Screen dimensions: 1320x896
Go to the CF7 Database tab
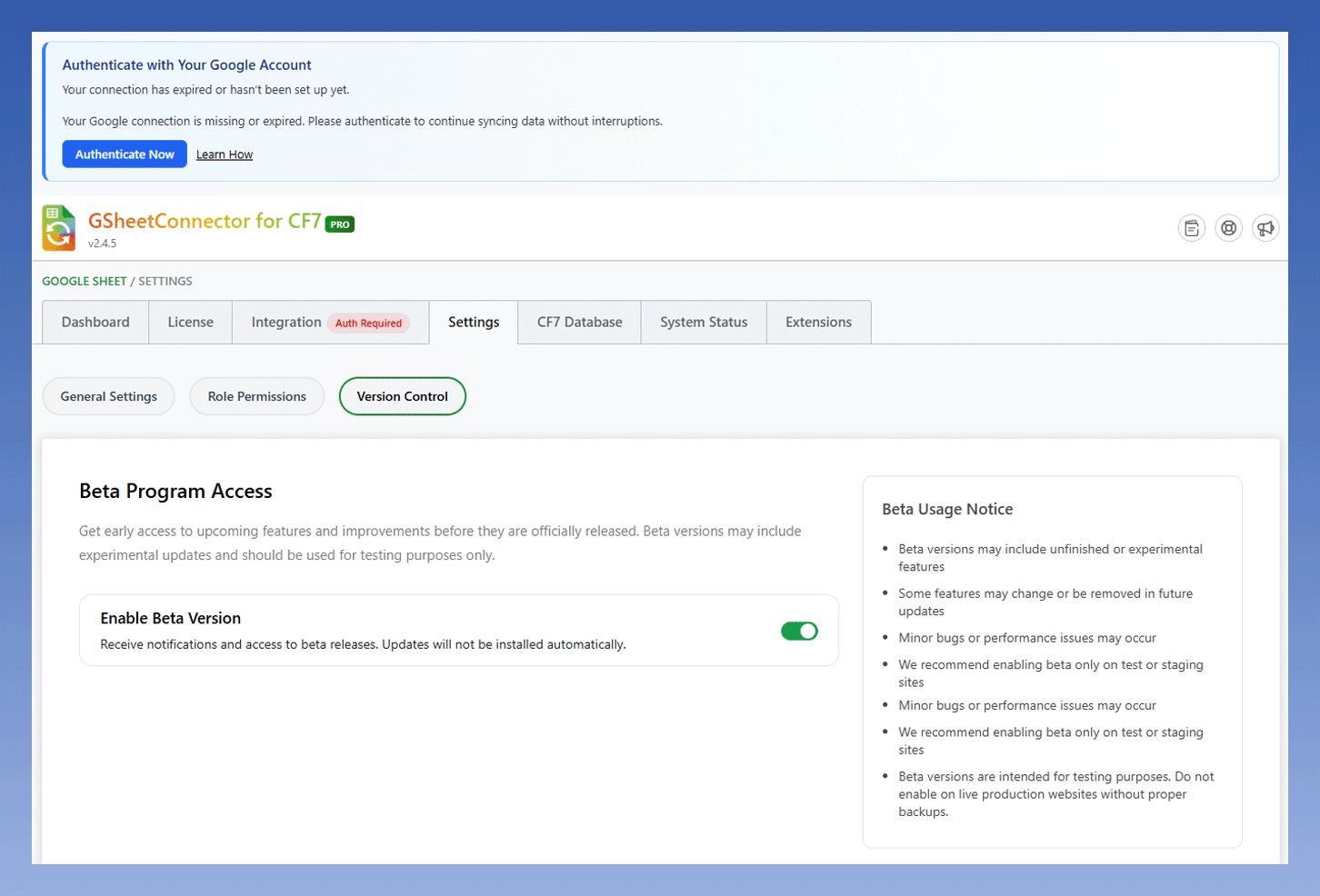[580, 323]
